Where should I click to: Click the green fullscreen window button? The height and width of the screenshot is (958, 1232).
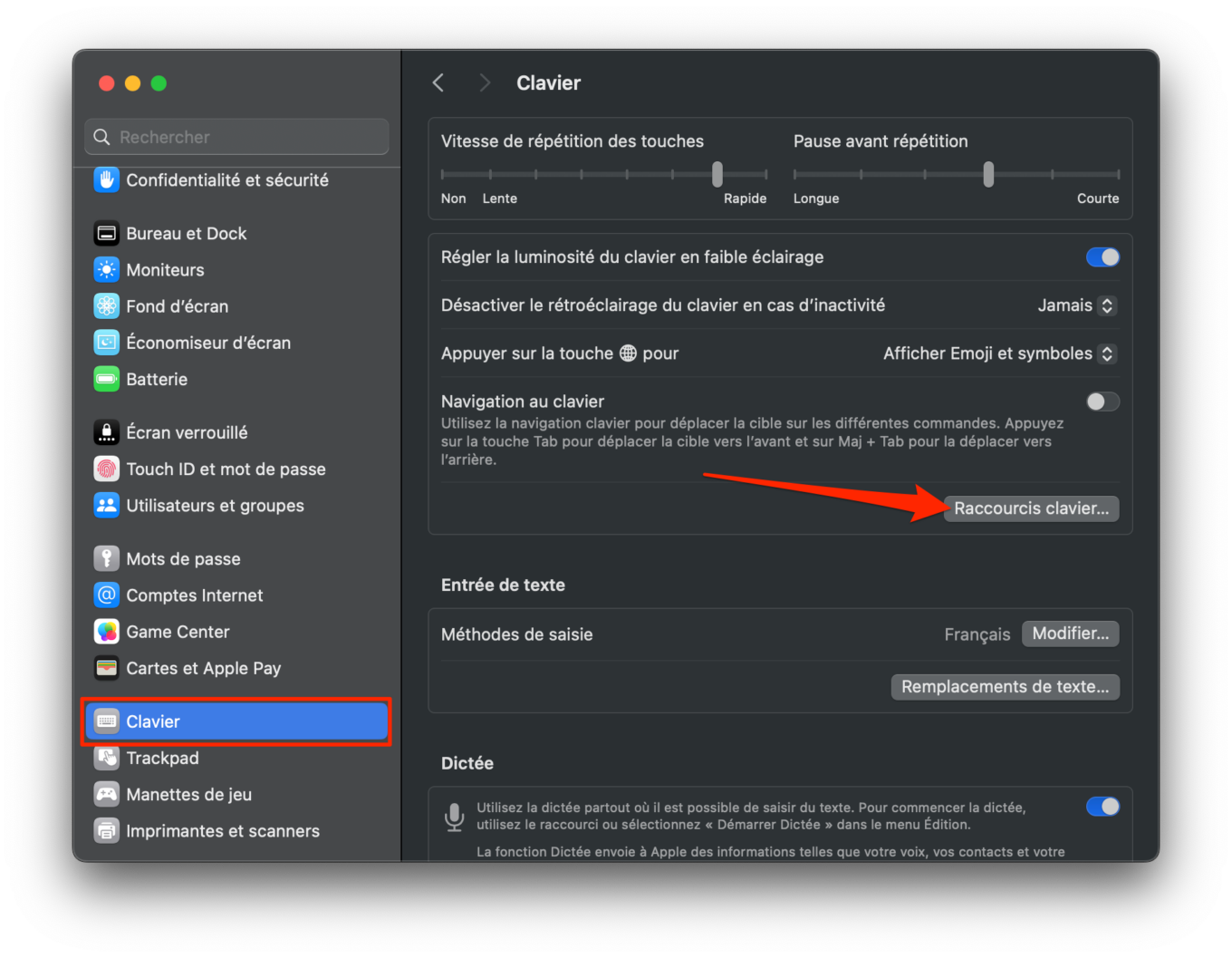coord(159,83)
